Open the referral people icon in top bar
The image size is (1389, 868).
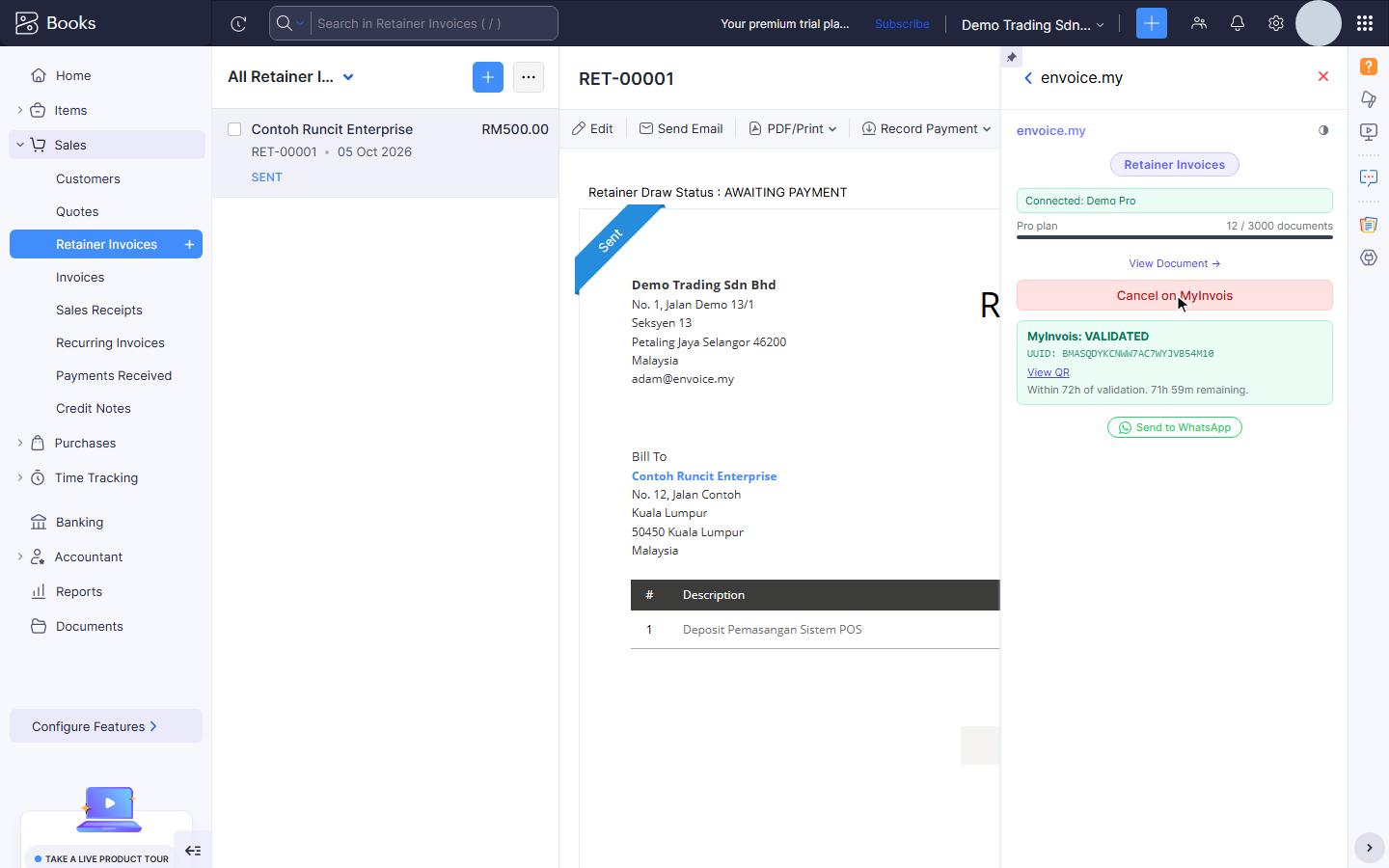click(1199, 23)
